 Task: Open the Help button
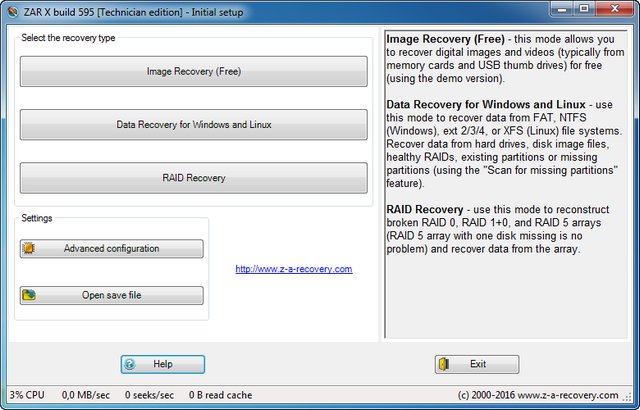162,364
